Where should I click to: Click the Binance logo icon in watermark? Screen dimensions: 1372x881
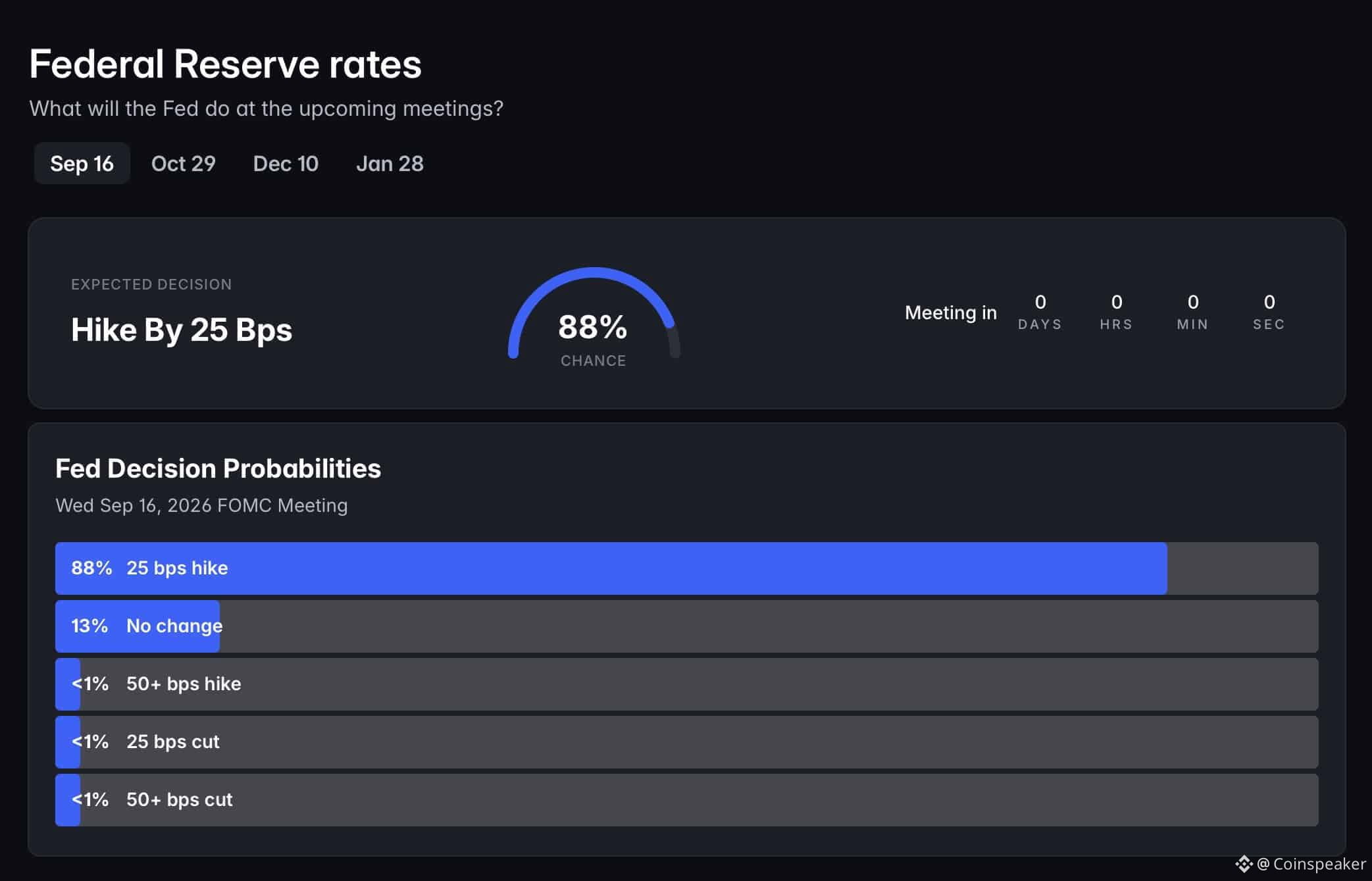[x=1244, y=864]
